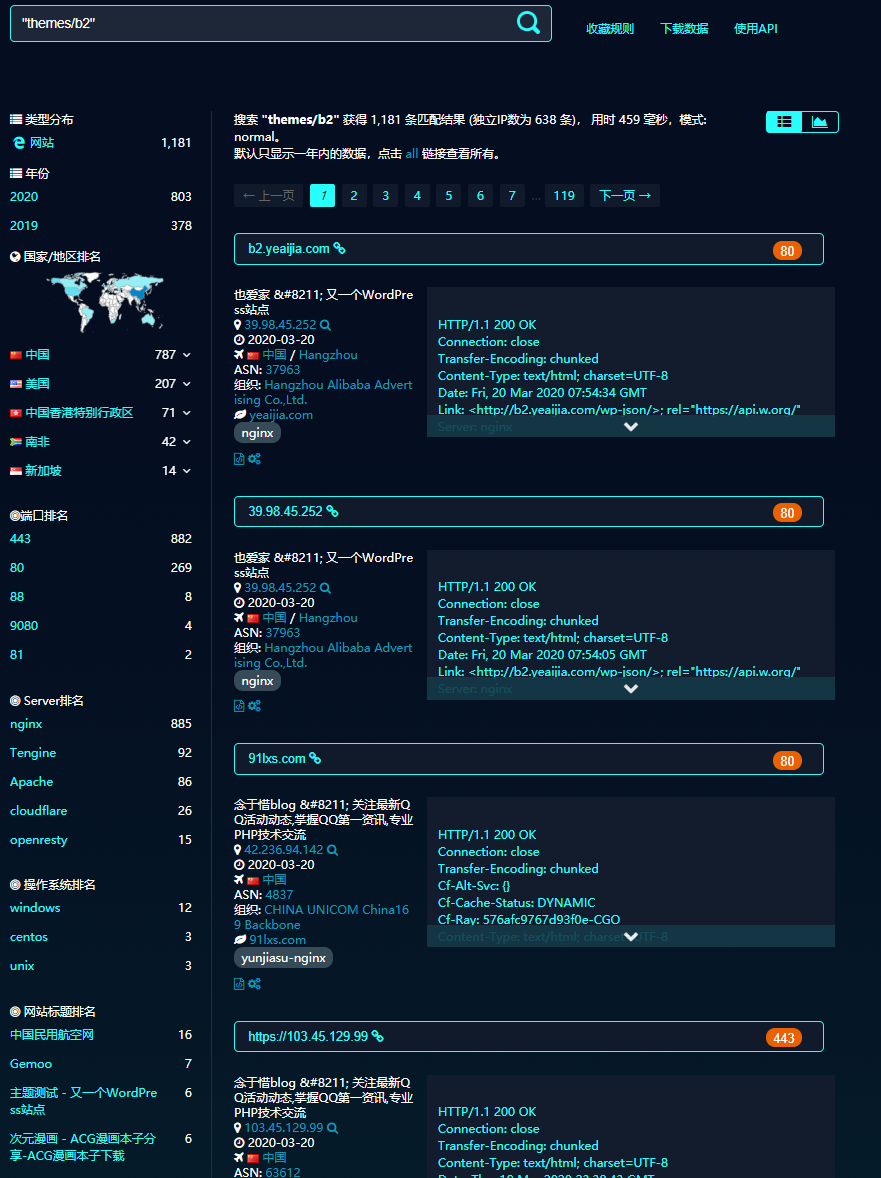Click the port 443 badge on https://103.45.129.99
This screenshot has width=881, height=1178.
coord(783,1038)
